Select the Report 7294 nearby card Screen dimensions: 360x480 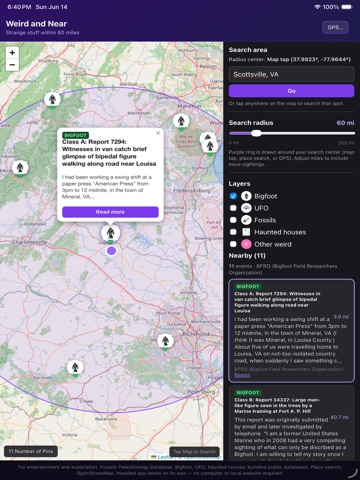point(291,330)
